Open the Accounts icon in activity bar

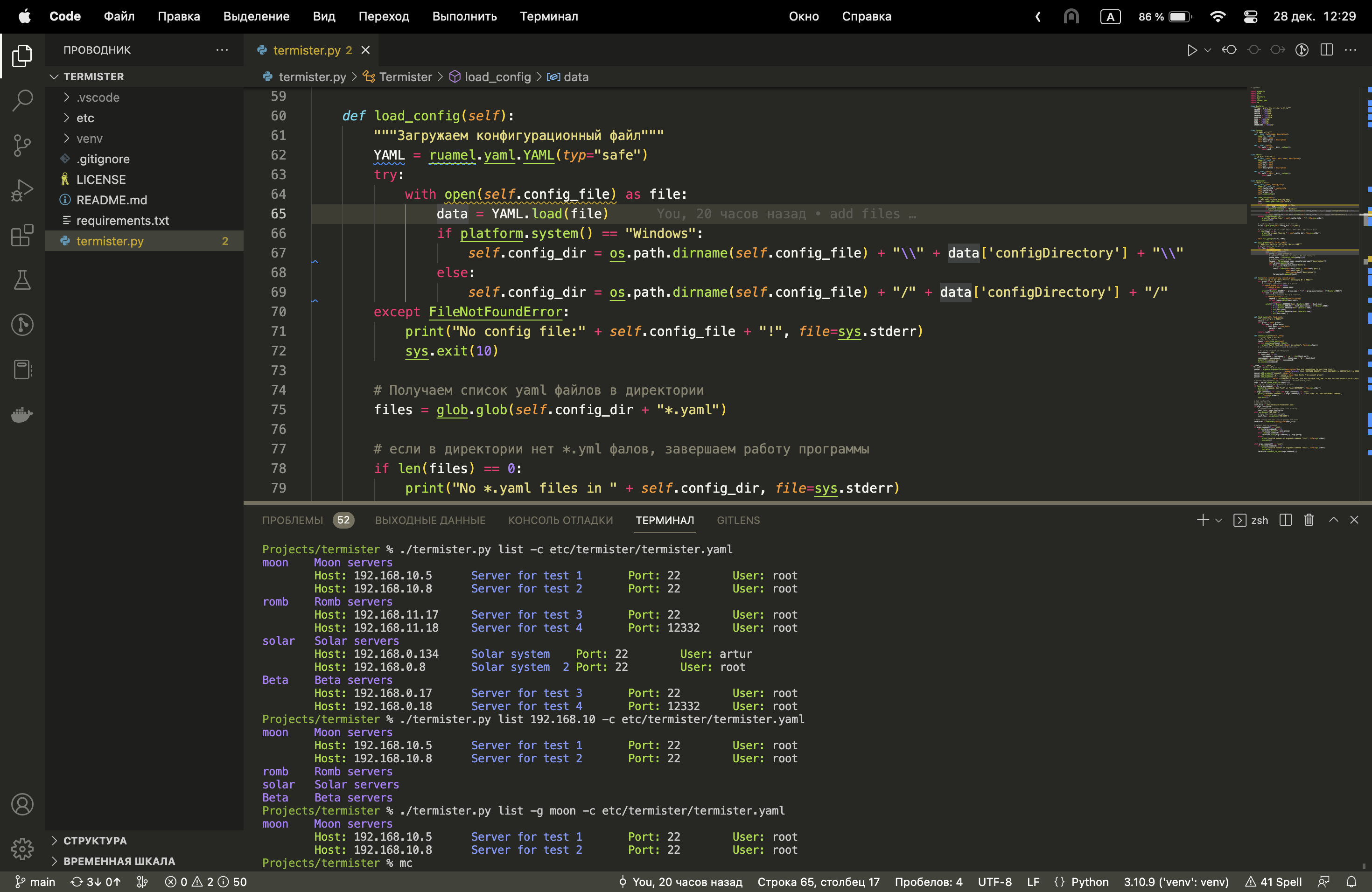click(22, 804)
